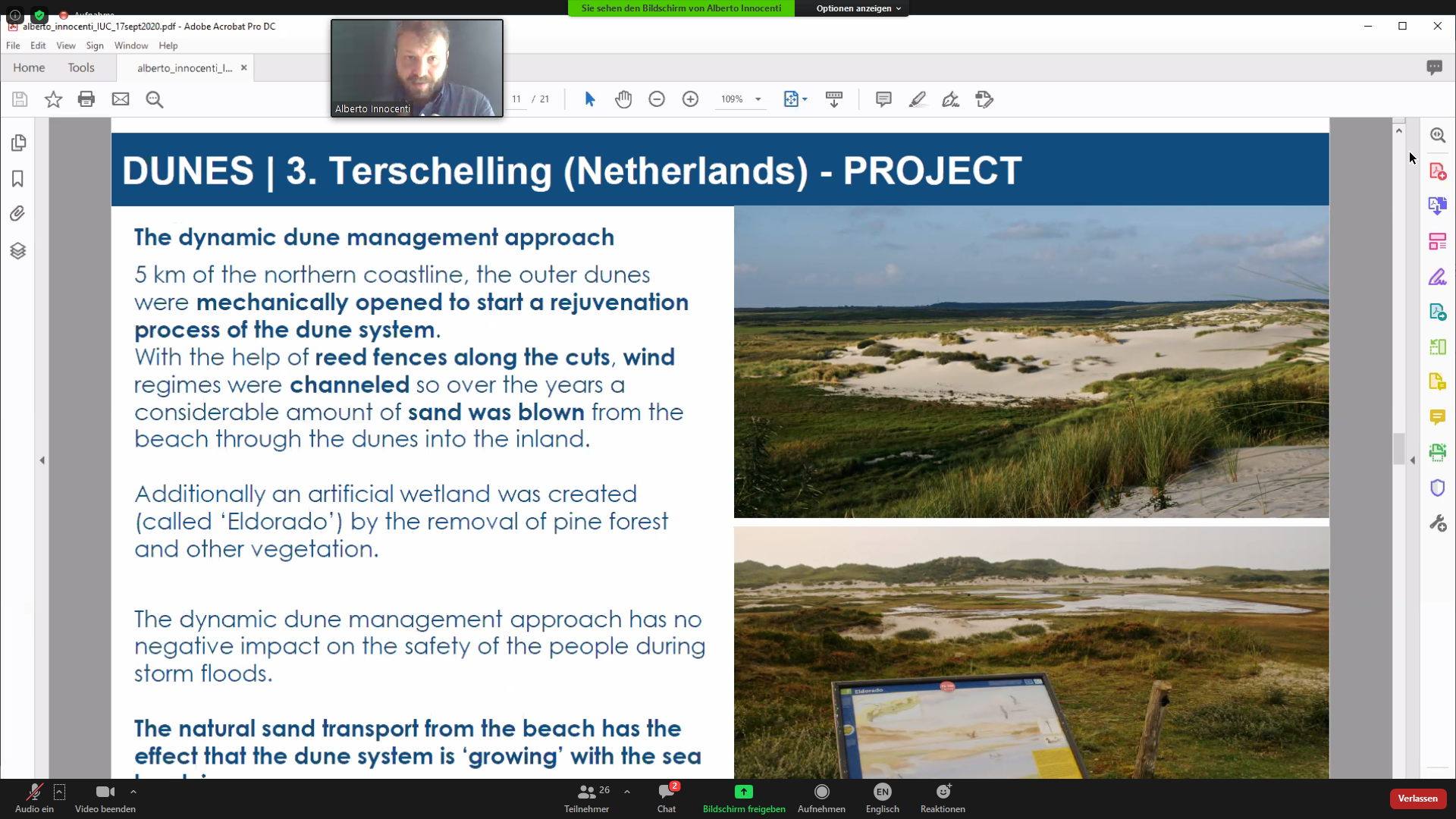Click the zoom out minus icon
Viewport: 1456px width, 819px height.
pos(657,99)
